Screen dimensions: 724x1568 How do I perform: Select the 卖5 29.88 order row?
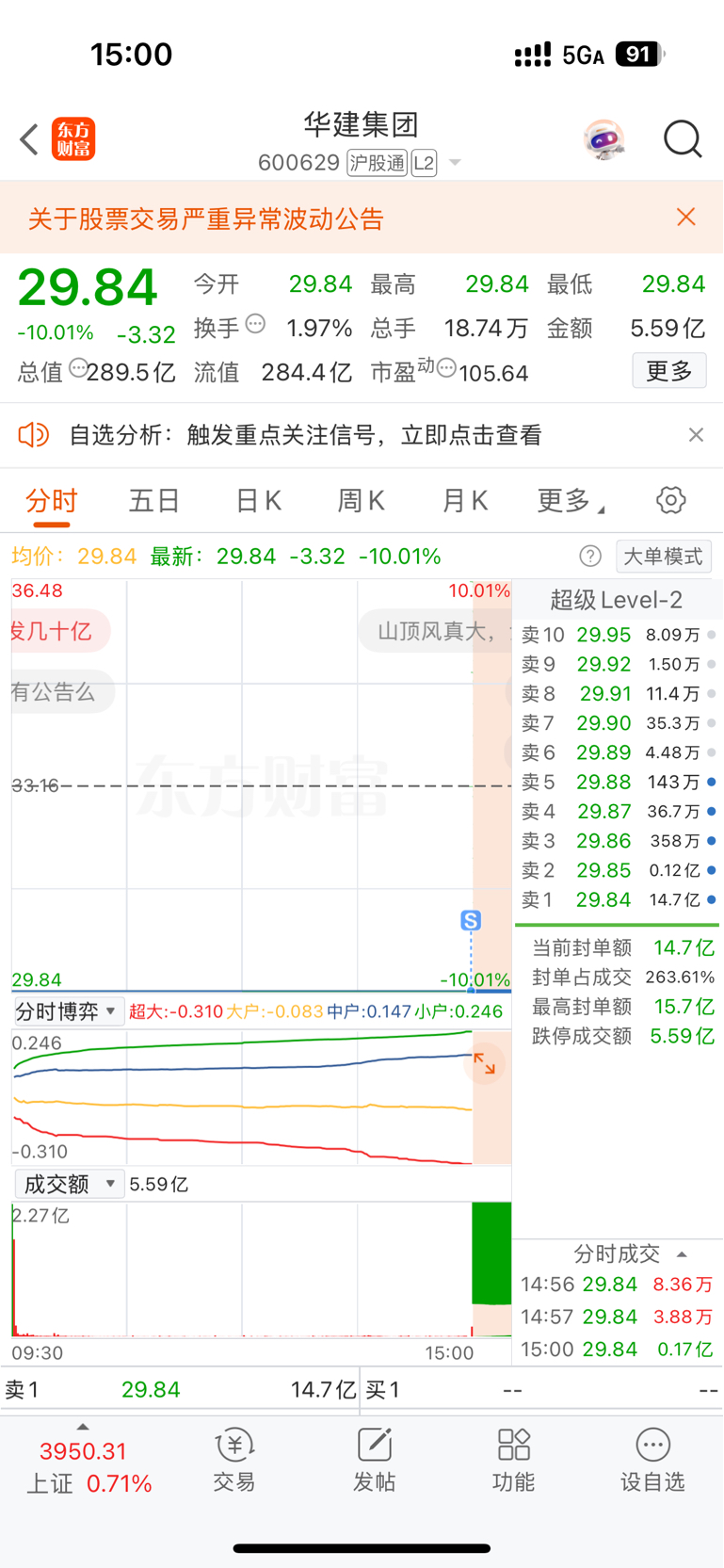(618, 782)
